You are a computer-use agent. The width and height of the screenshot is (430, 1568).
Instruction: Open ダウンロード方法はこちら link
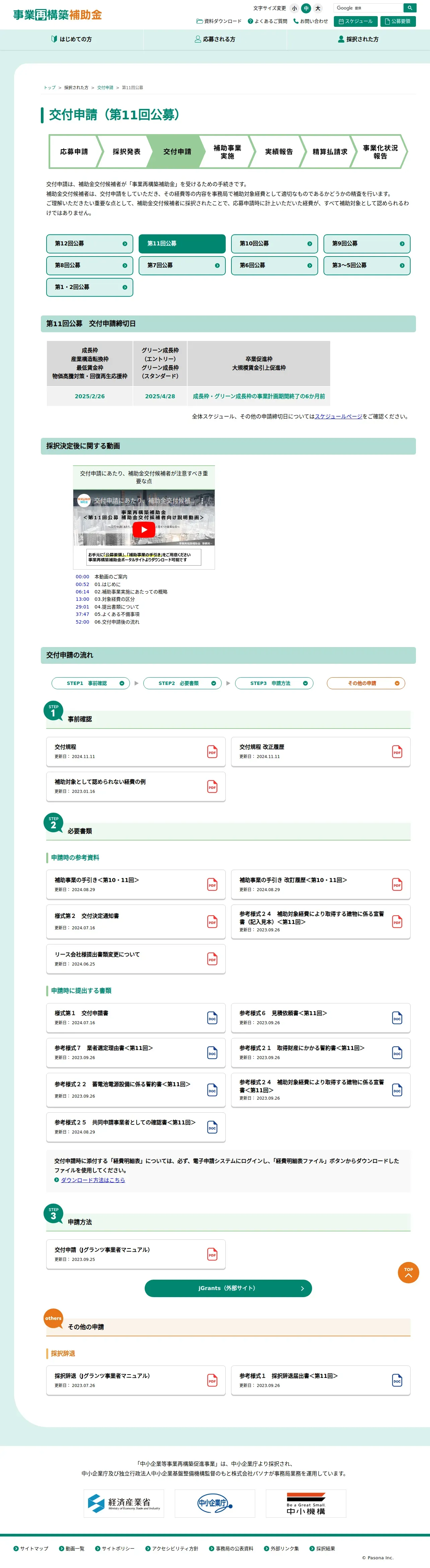tap(92, 1180)
